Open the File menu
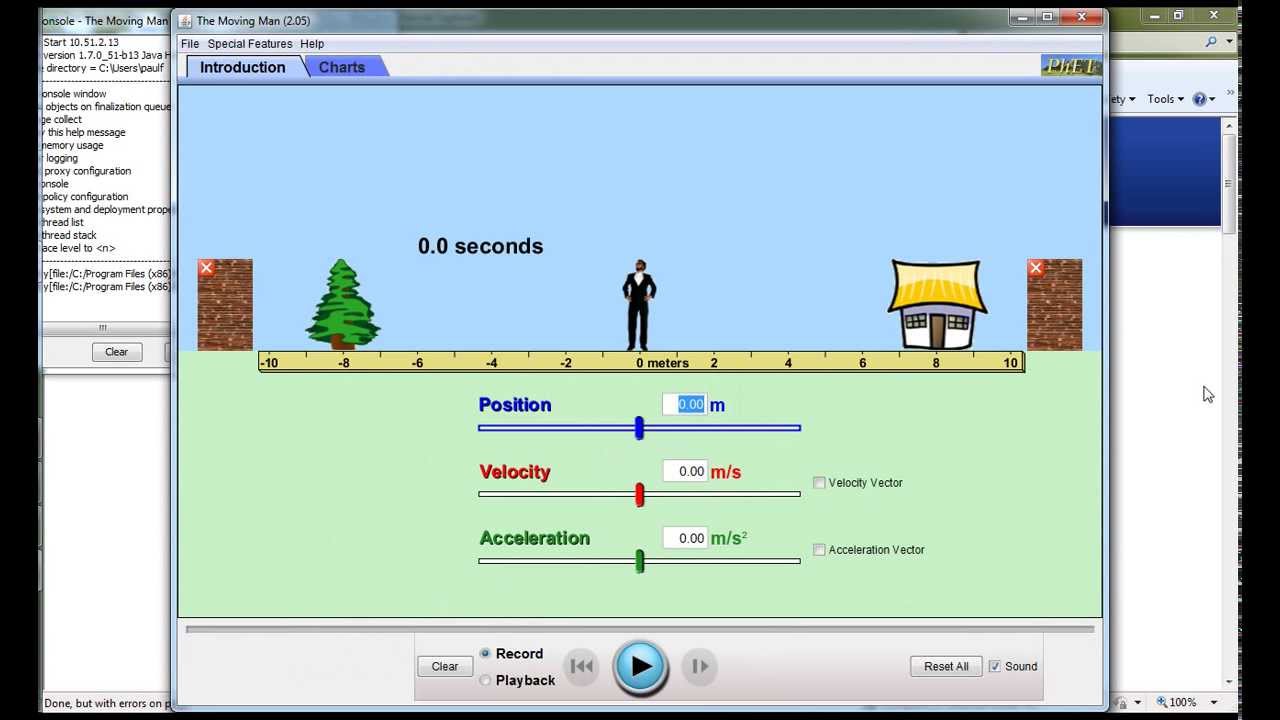Viewport: 1280px width, 720px height. click(190, 44)
